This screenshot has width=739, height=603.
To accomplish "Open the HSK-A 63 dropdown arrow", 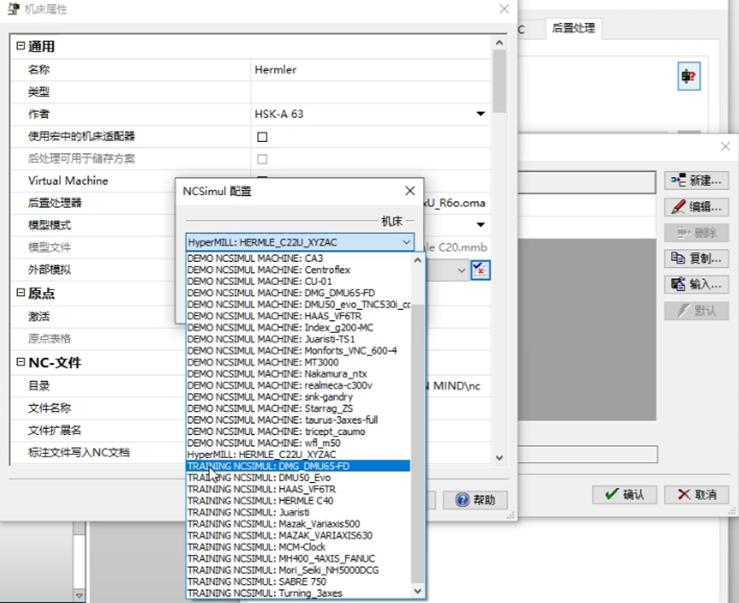I will pyautogui.click(x=480, y=114).
